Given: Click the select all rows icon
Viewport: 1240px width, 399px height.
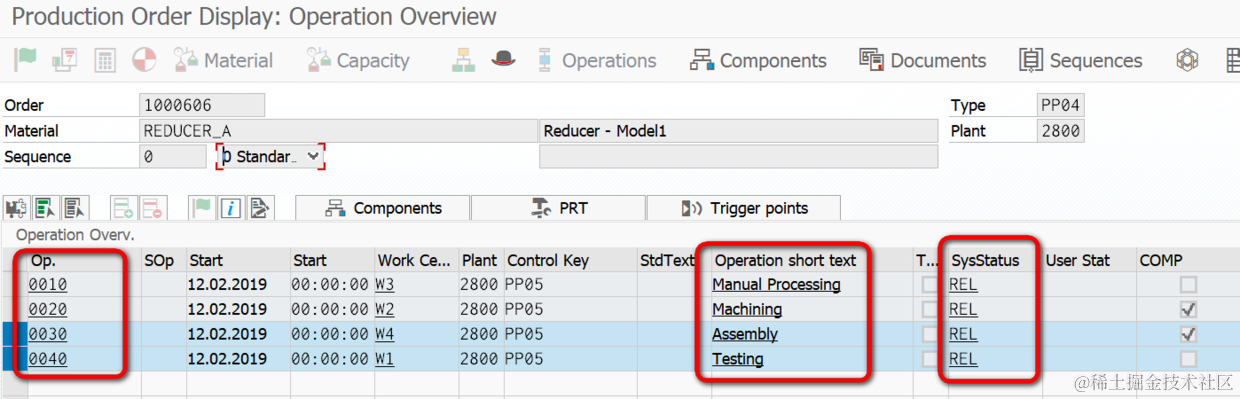Looking at the screenshot, I should pyautogui.click(x=46, y=208).
